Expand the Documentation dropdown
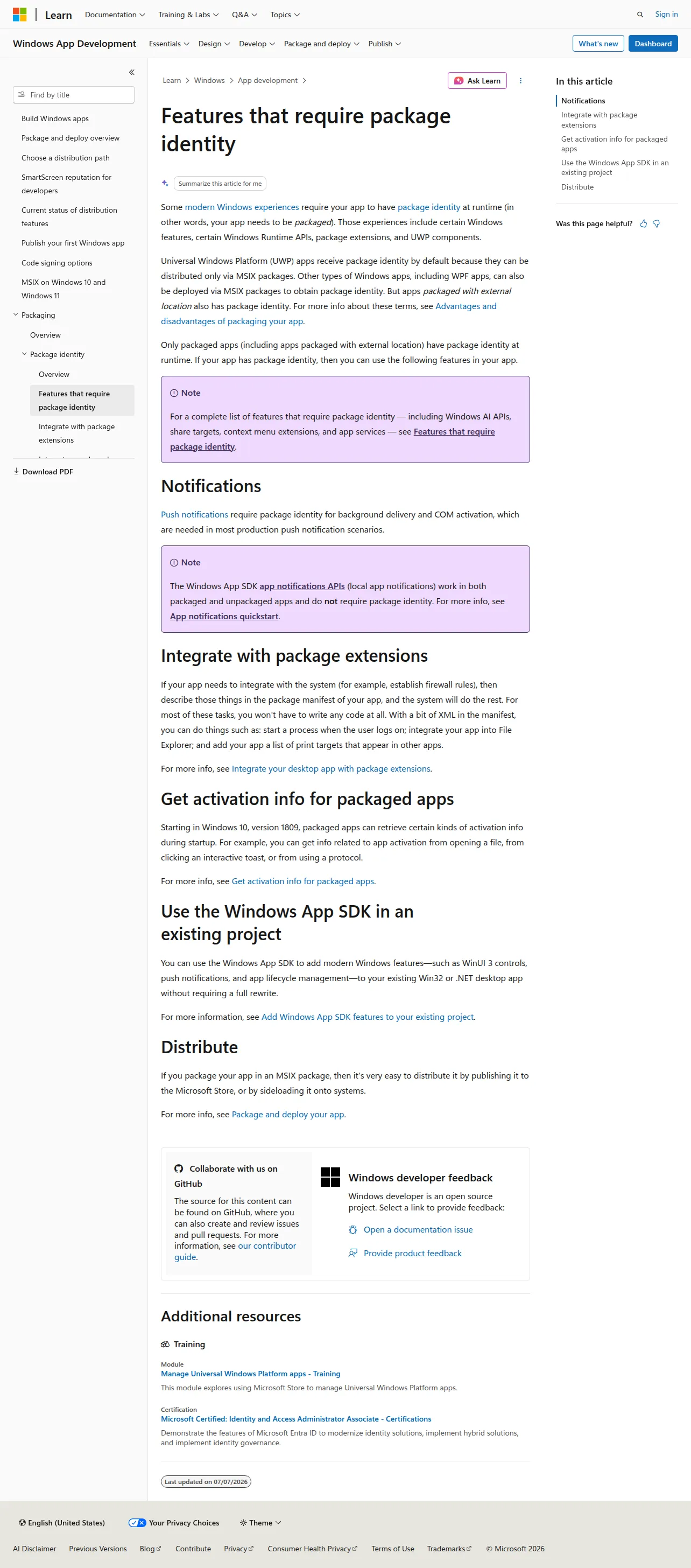Viewport: 691px width, 1568px height. [115, 15]
